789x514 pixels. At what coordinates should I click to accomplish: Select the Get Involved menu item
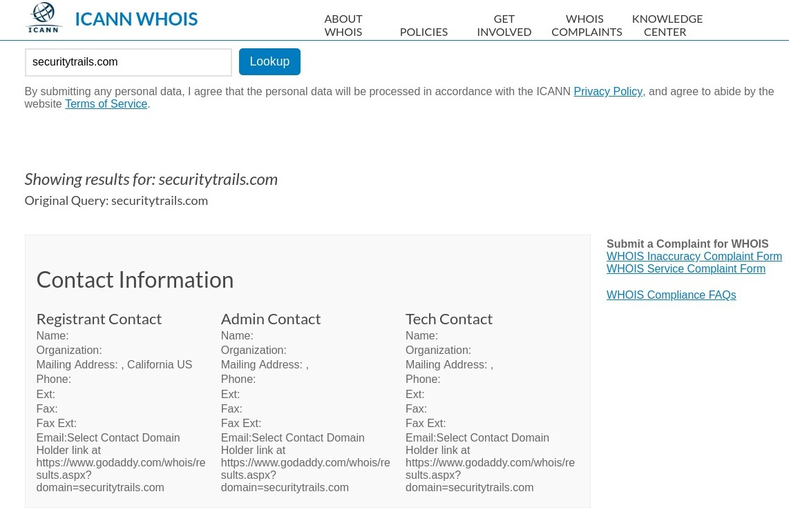tap(504, 25)
